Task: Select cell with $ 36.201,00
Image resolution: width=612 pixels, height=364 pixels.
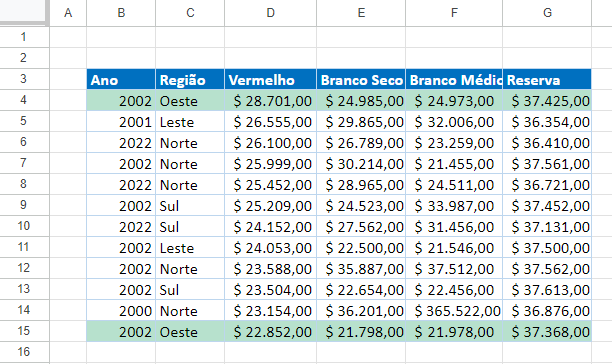Action: click(361, 311)
